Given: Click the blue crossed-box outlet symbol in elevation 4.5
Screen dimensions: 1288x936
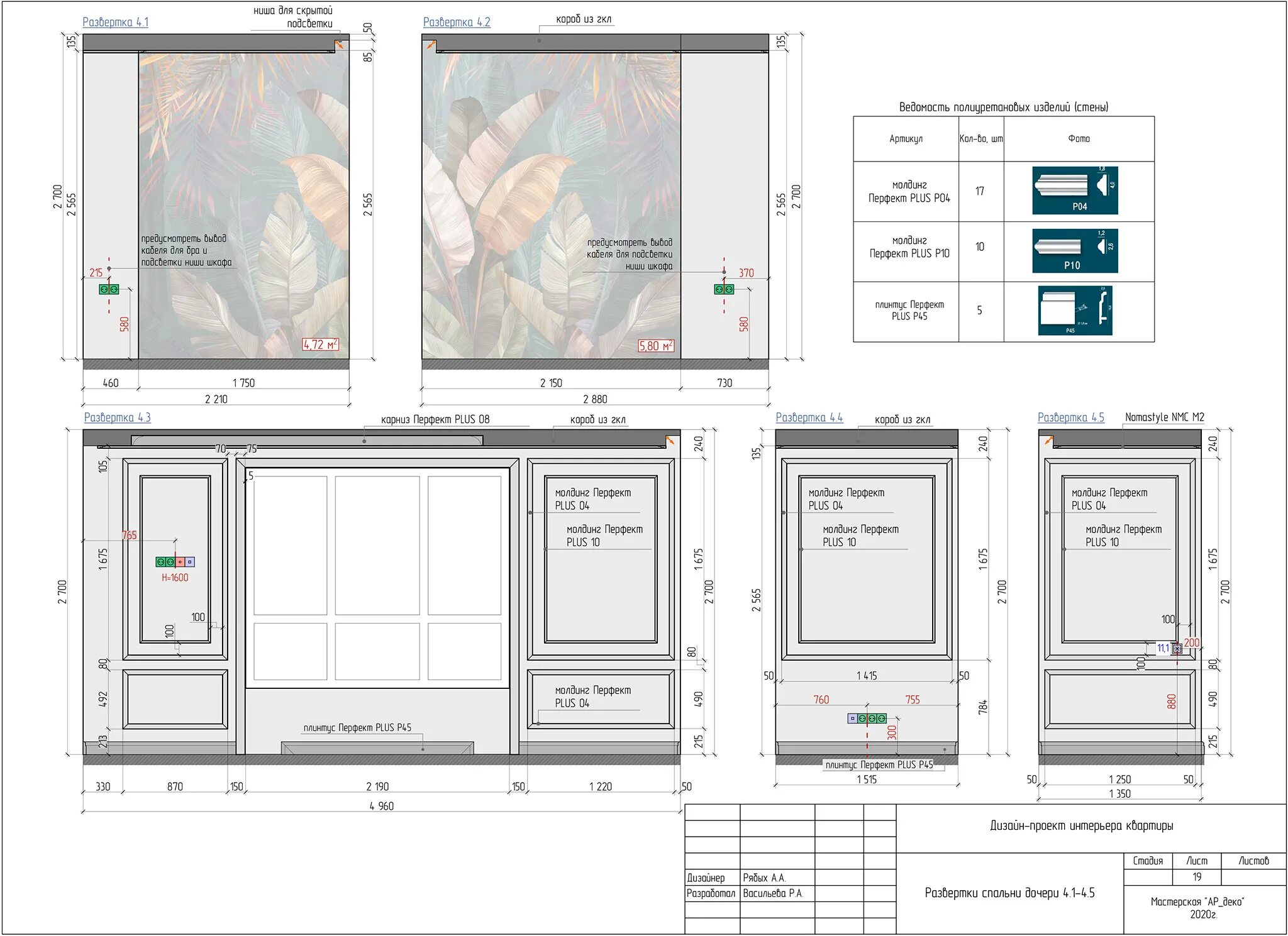Looking at the screenshot, I should coord(1177,649).
